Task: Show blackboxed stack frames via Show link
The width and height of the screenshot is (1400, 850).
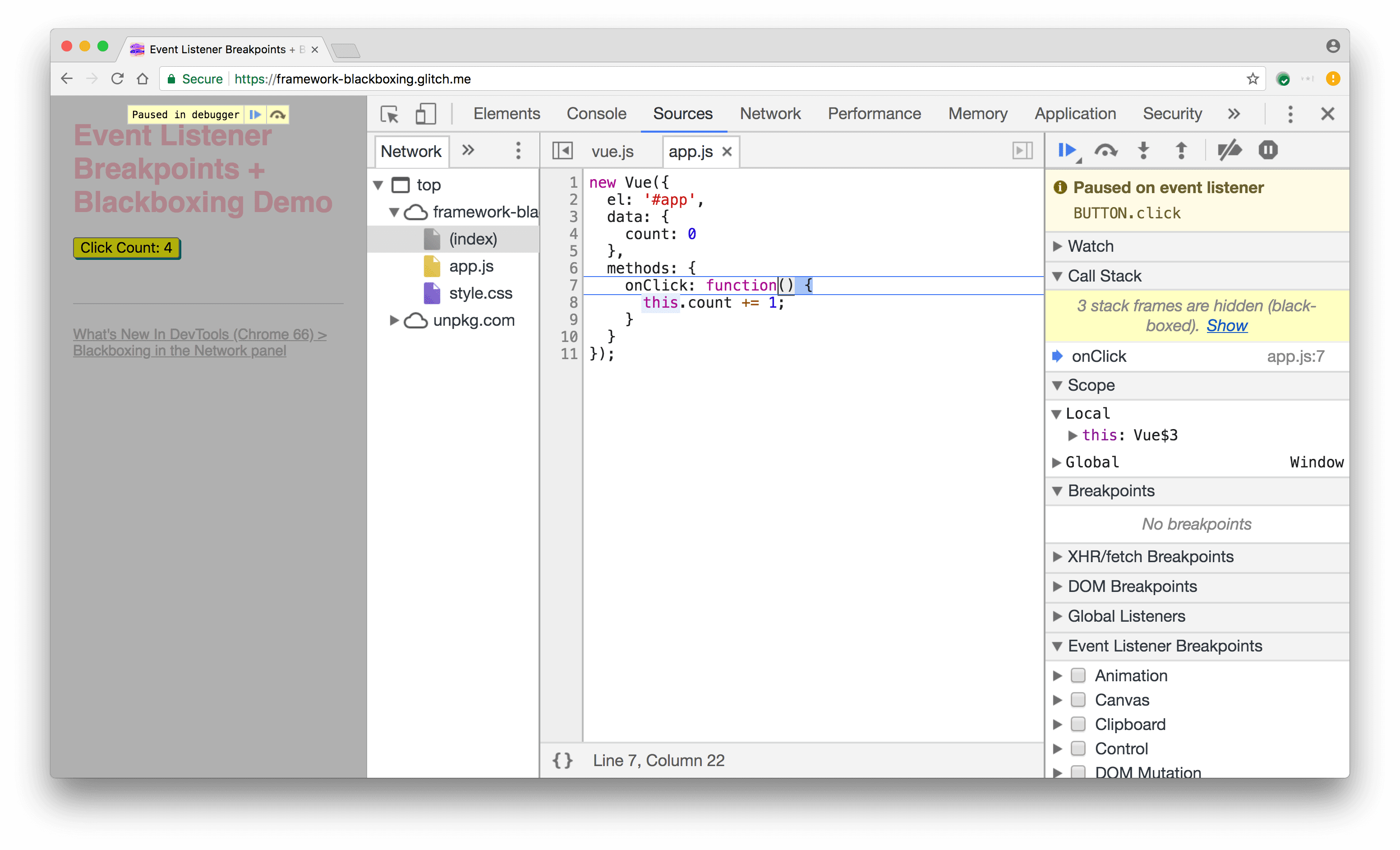Action: [1225, 325]
